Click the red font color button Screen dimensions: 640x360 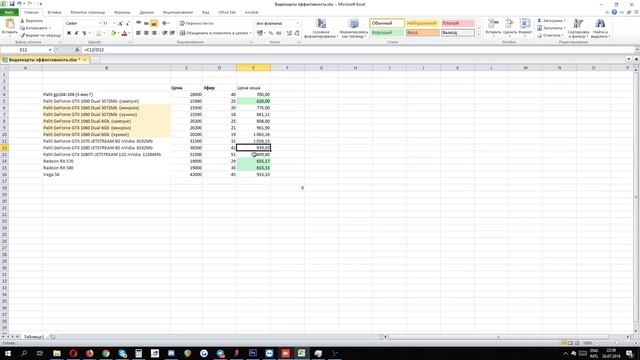click(124, 33)
